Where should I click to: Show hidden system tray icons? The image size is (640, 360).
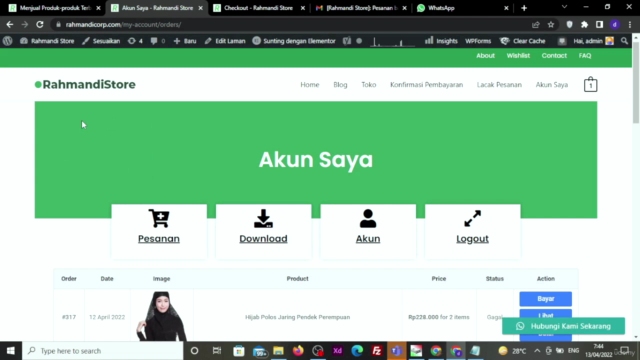point(537,351)
